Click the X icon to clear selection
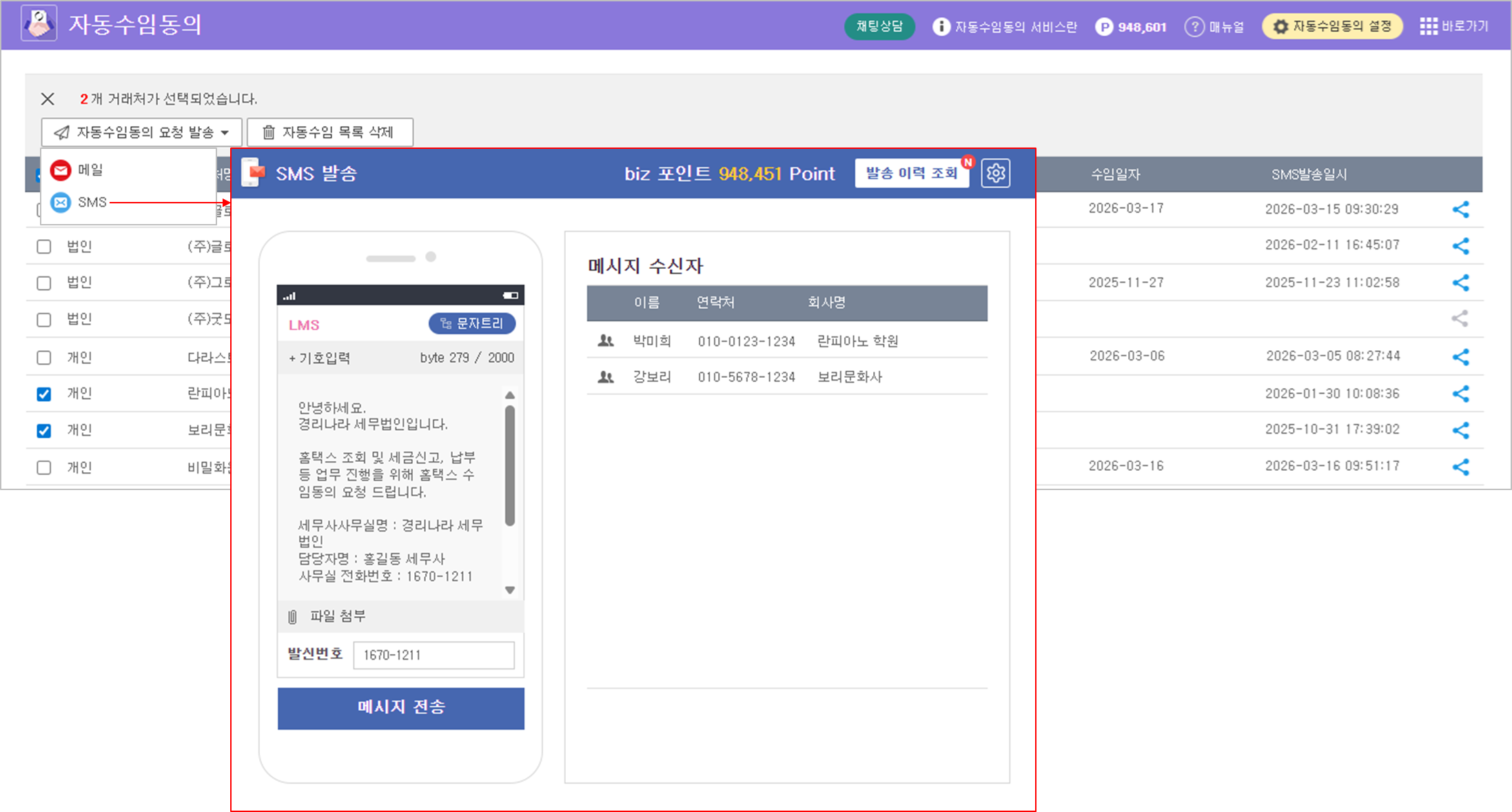Viewport: 1512px width, 812px height. click(x=48, y=99)
